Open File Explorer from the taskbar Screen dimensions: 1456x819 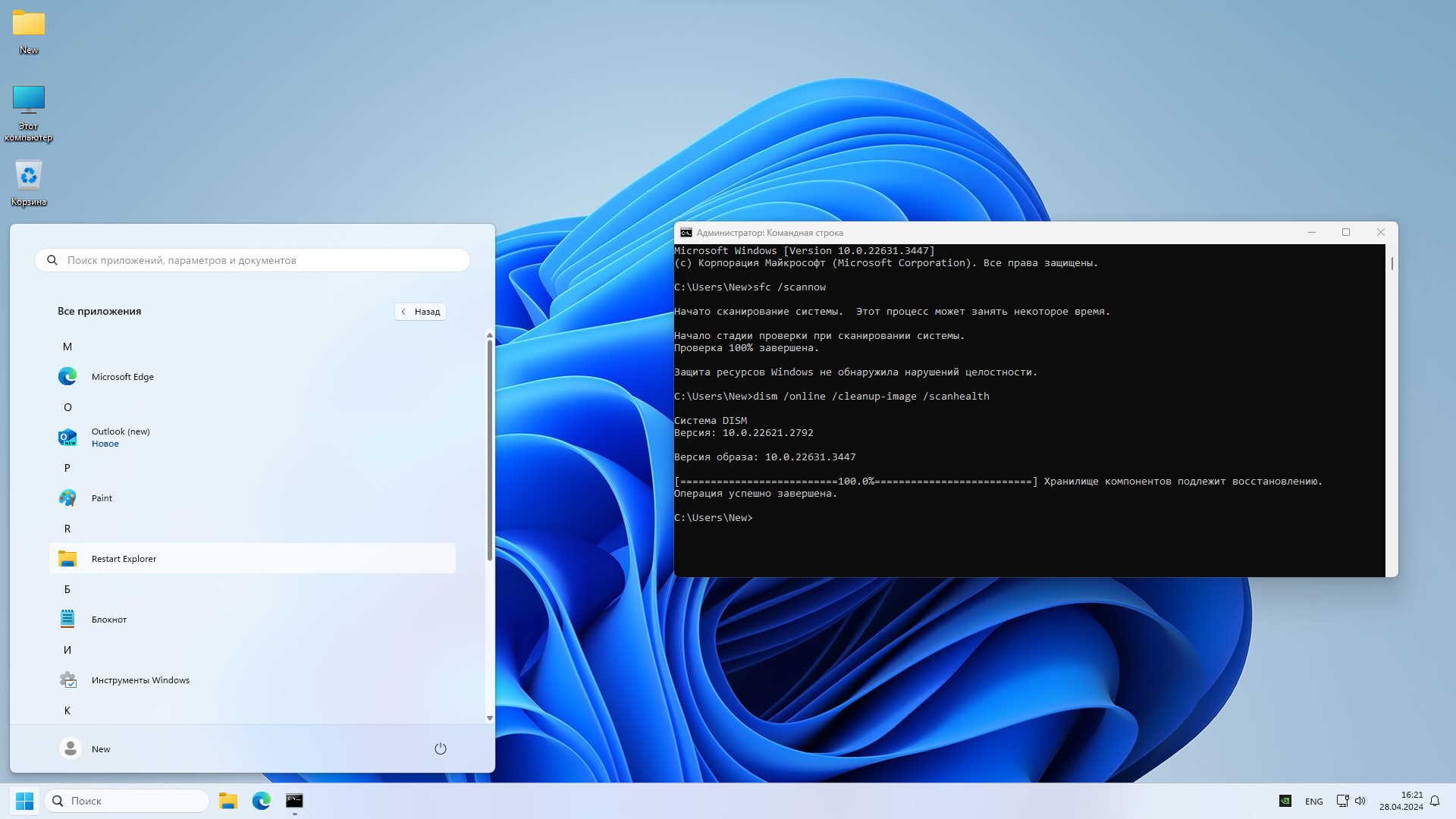pyautogui.click(x=227, y=801)
